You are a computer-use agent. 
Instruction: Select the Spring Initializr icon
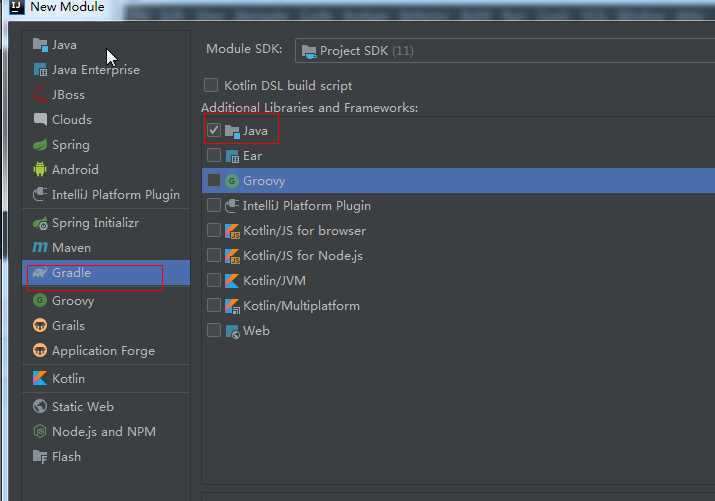point(40,223)
